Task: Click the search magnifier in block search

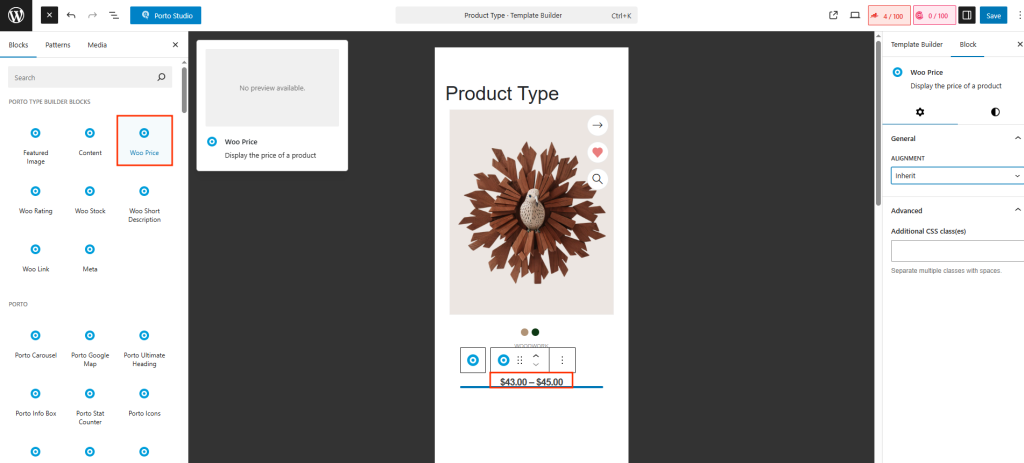Action: (162, 77)
